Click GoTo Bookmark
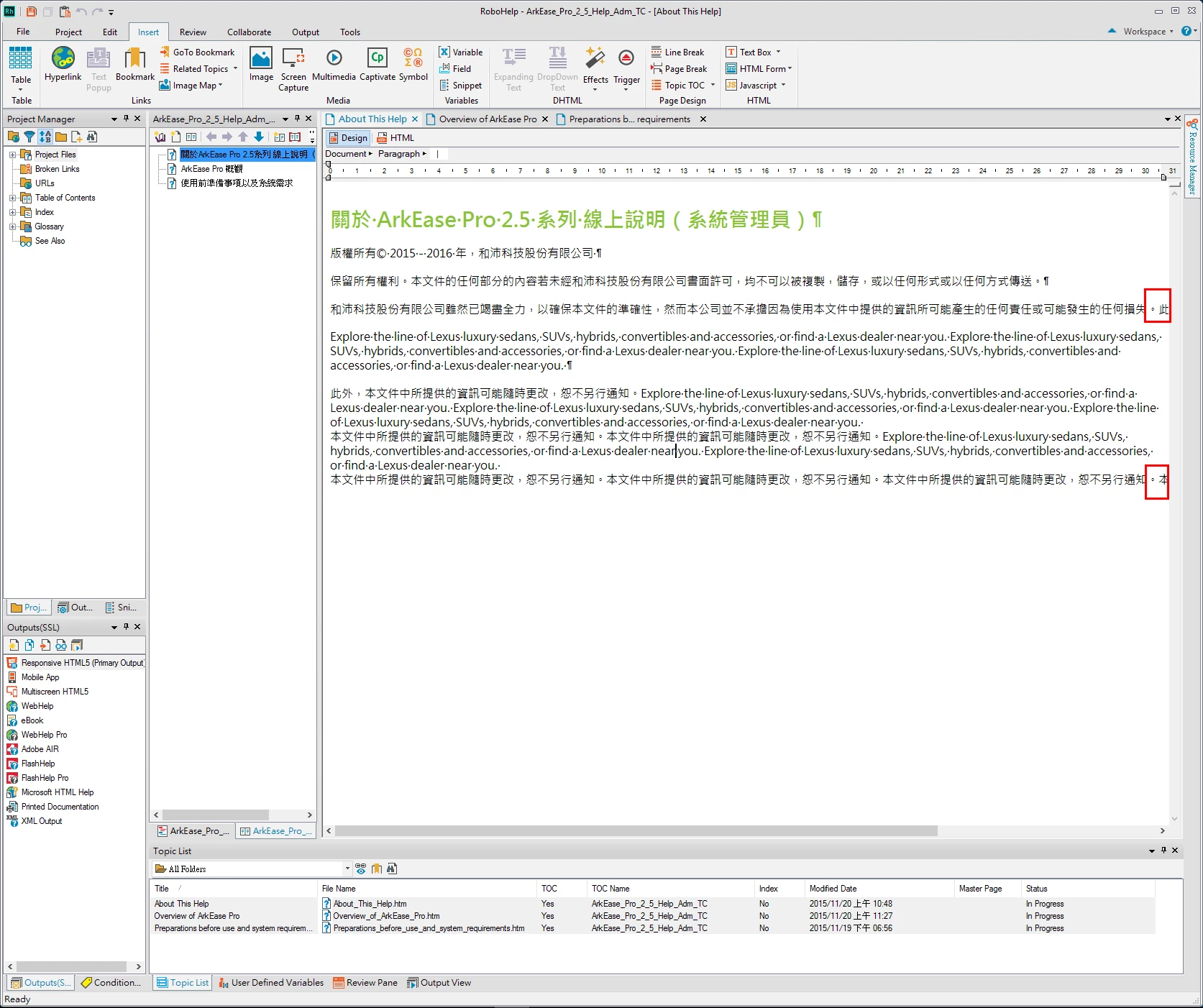Image resolution: width=1203 pixels, height=1008 pixels. tap(197, 52)
